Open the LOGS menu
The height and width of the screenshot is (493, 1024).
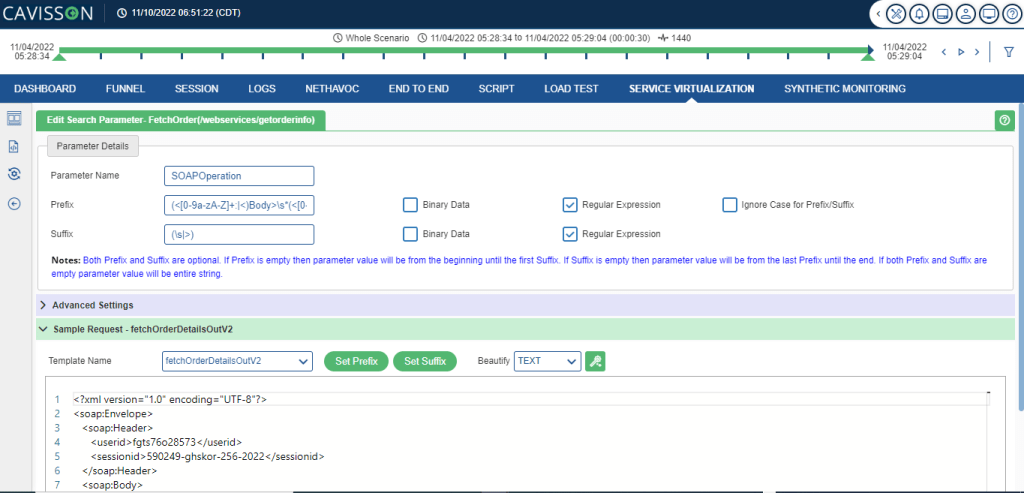[262, 89]
